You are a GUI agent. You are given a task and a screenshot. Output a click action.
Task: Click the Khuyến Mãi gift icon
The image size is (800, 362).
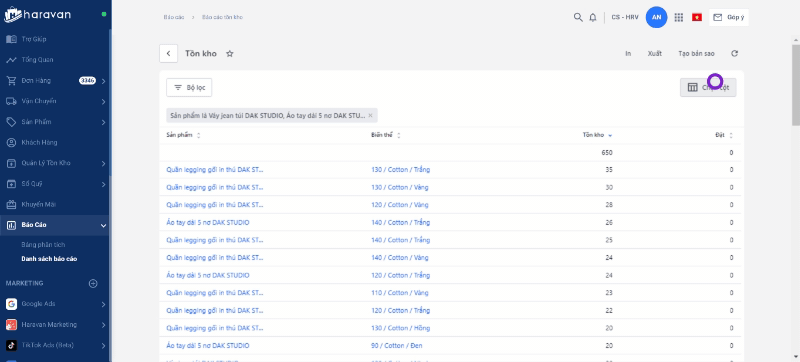tap(11, 204)
